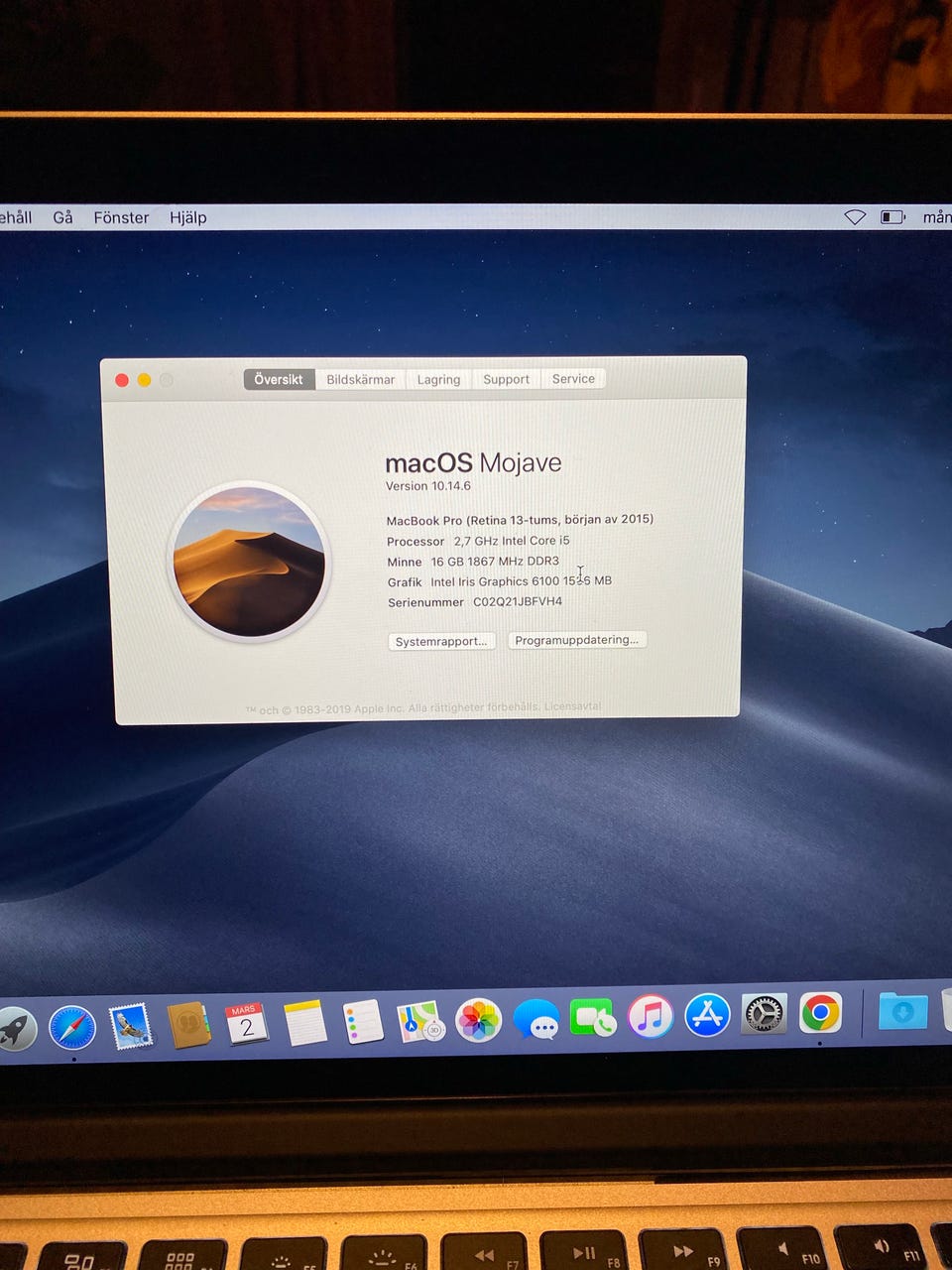
Task: Switch to the Bildskärmar tab
Action: click(x=361, y=379)
